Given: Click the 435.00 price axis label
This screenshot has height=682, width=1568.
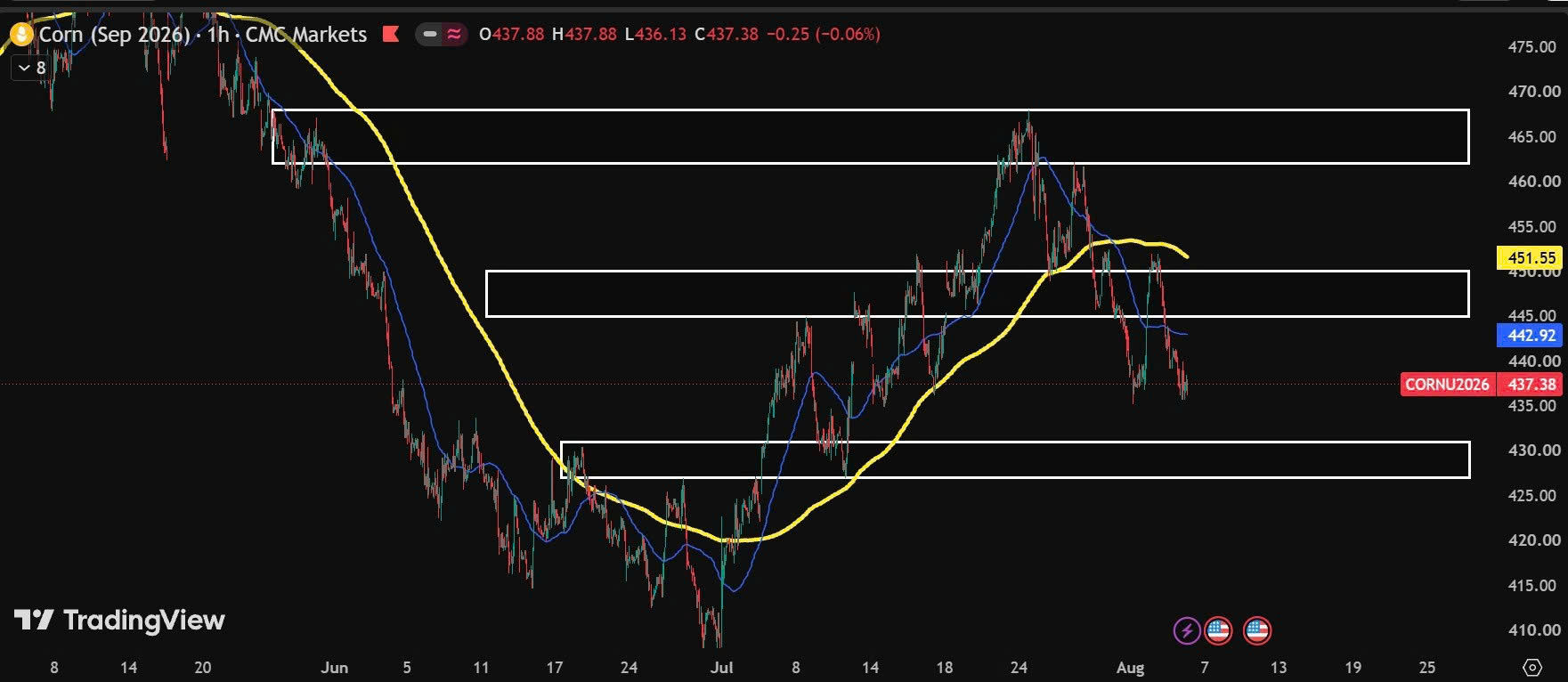Looking at the screenshot, I should click(1533, 406).
